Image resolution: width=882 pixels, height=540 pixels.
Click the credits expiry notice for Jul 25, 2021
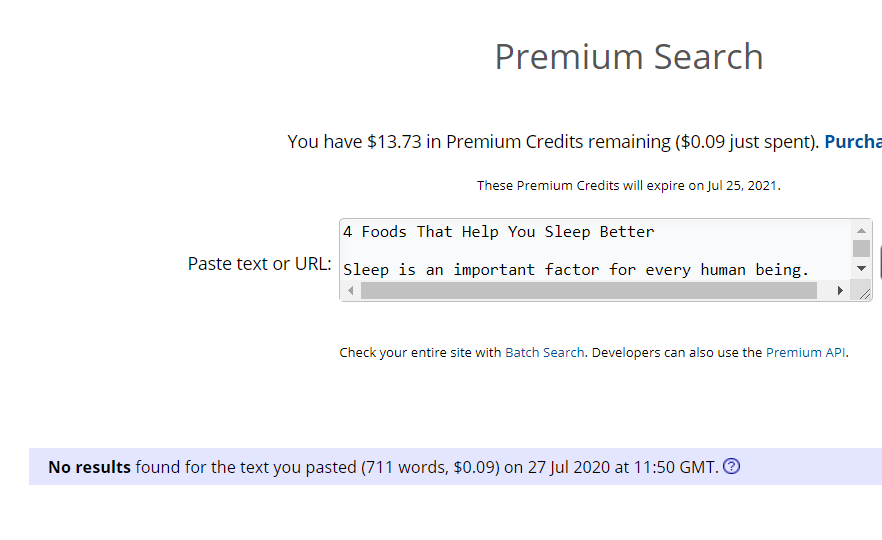point(628,185)
